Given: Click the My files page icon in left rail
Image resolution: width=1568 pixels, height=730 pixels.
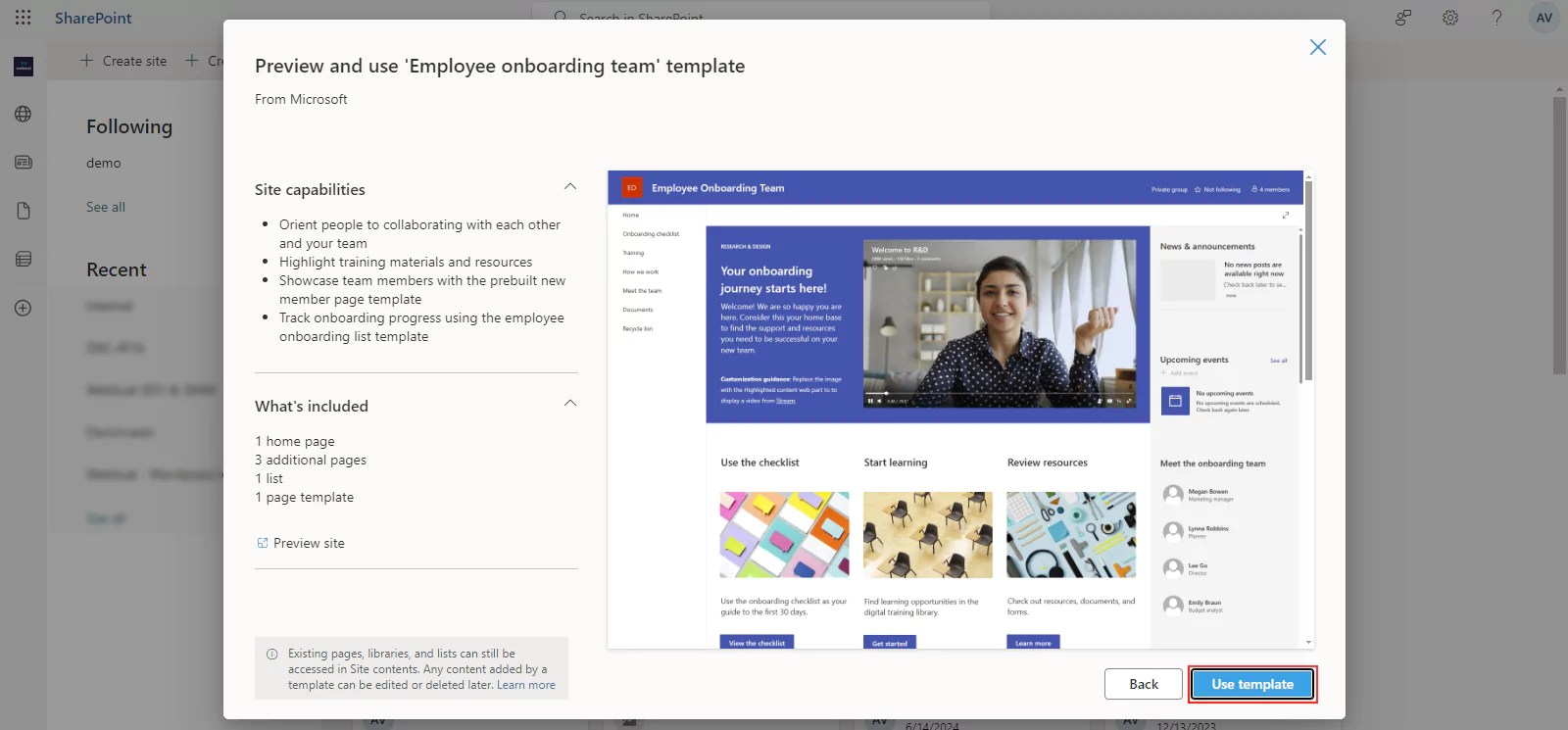Looking at the screenshot, I should (x=24, y=211).
